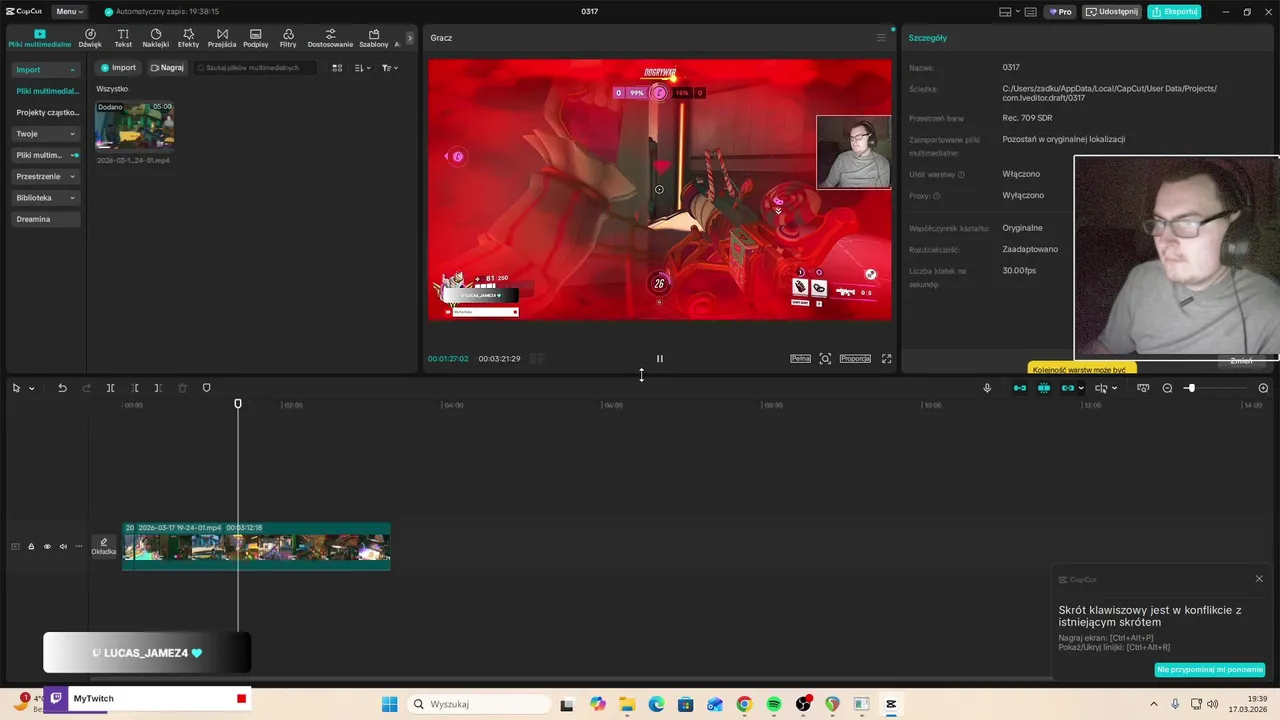
Task: Enter fullscreen preview mode
Action: click(886, 358)
